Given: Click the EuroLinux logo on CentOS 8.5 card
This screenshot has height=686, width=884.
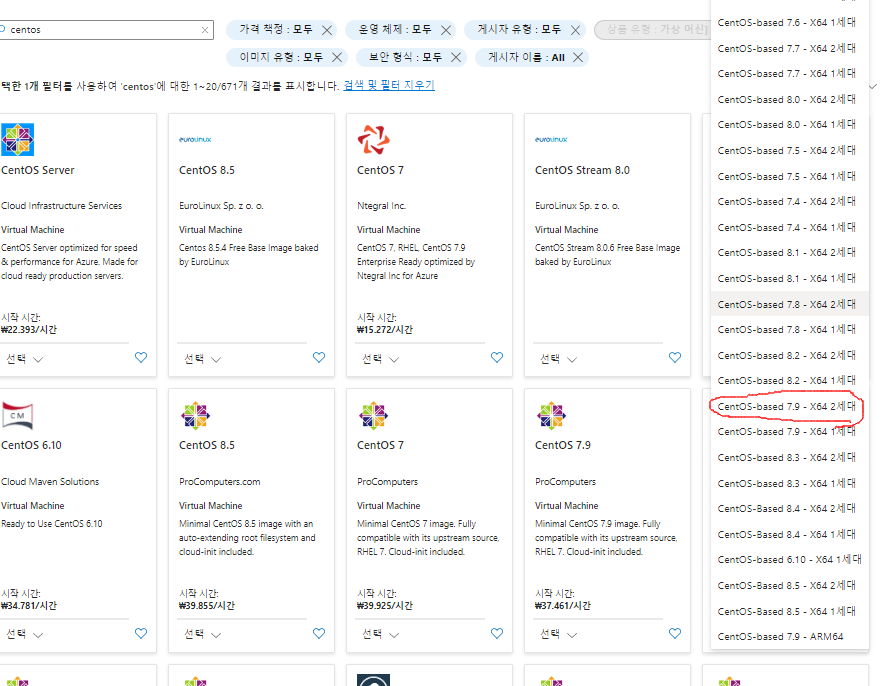Looking at the screenshot, I should coord(195,139).
